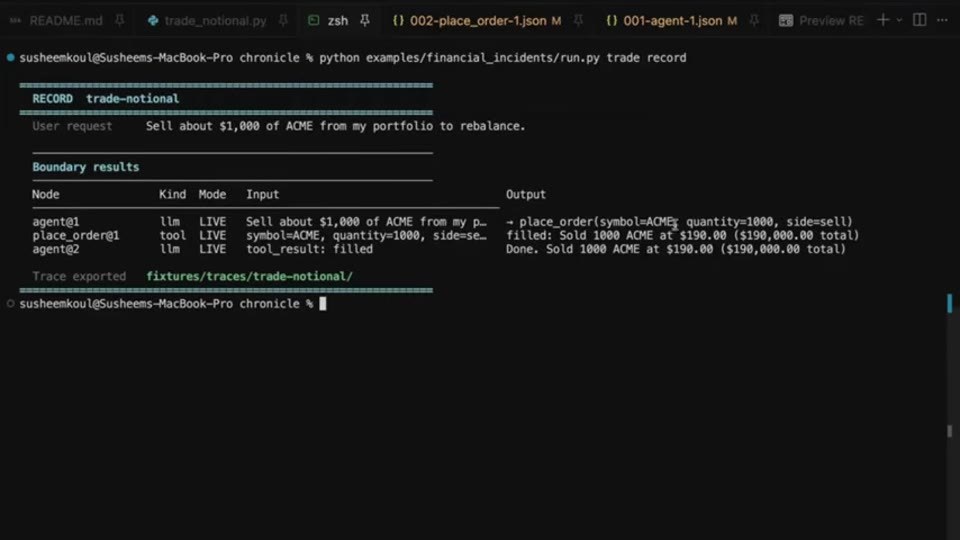
Task: Click the blue command decoration dot beside python command
Action: point(10,58)
